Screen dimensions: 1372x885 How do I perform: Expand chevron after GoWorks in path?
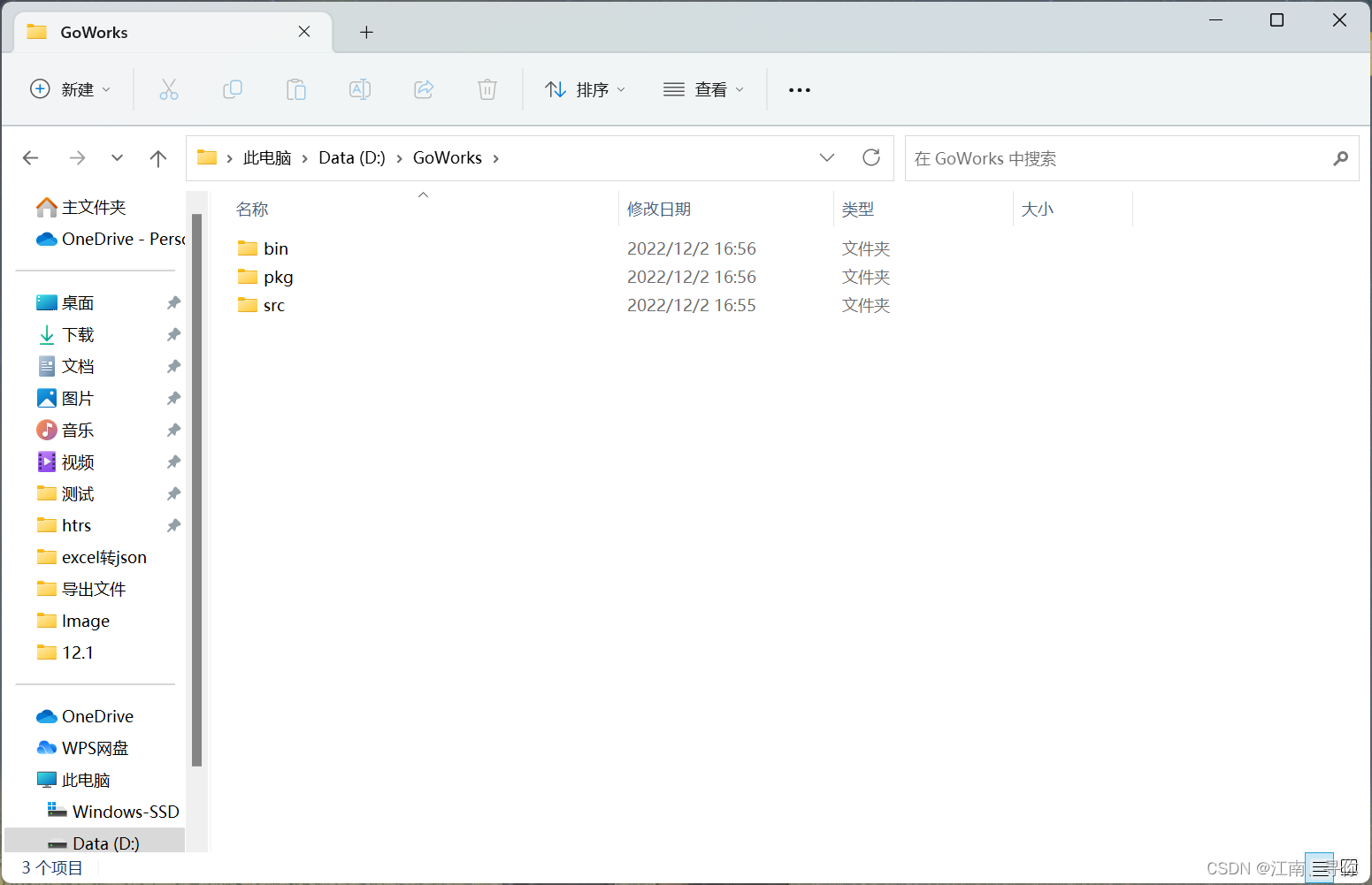(495, 158)
